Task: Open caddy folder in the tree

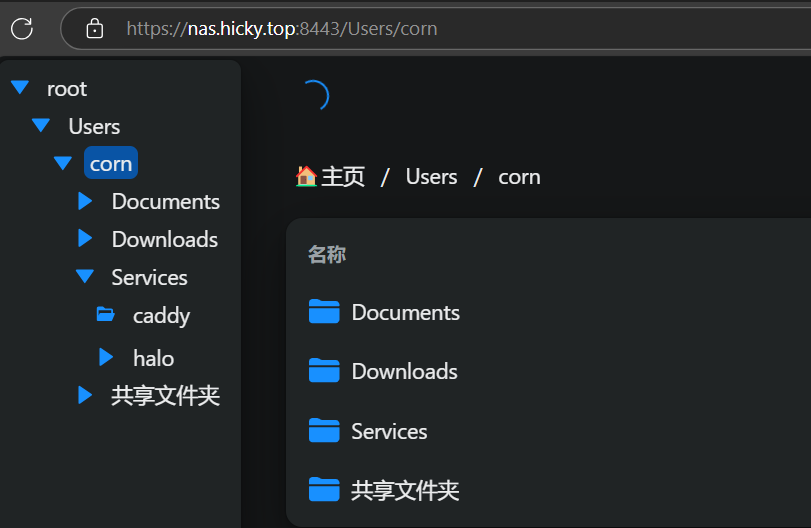Action: (x=161, y=316)
